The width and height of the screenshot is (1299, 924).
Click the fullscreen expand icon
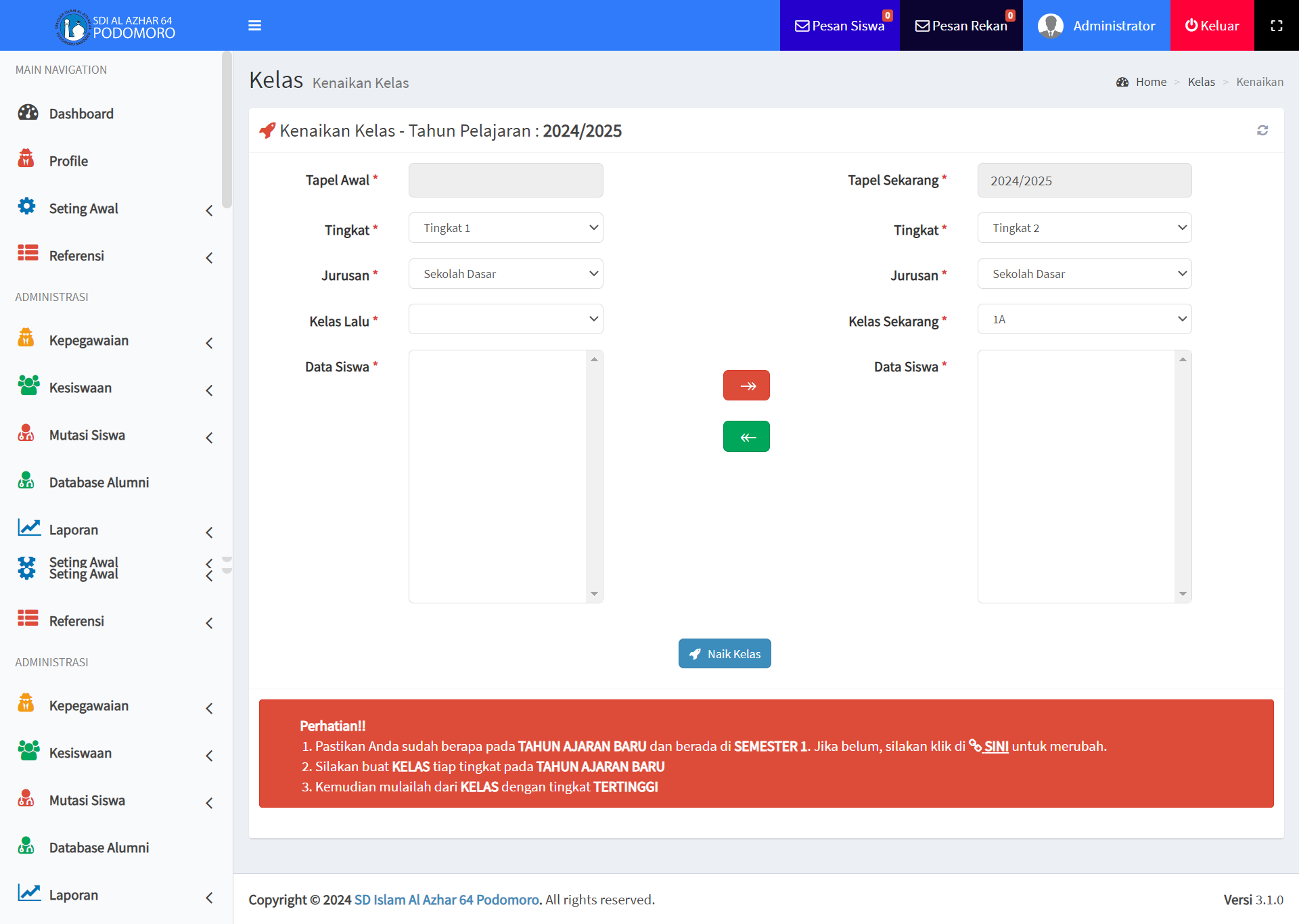1276,26
